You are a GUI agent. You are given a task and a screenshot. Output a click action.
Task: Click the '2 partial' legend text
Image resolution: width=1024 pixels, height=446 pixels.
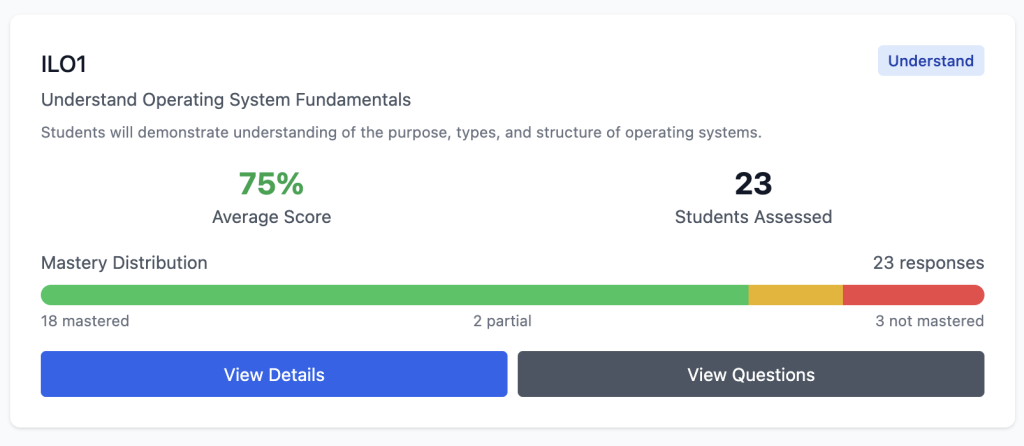pos(502,321)
